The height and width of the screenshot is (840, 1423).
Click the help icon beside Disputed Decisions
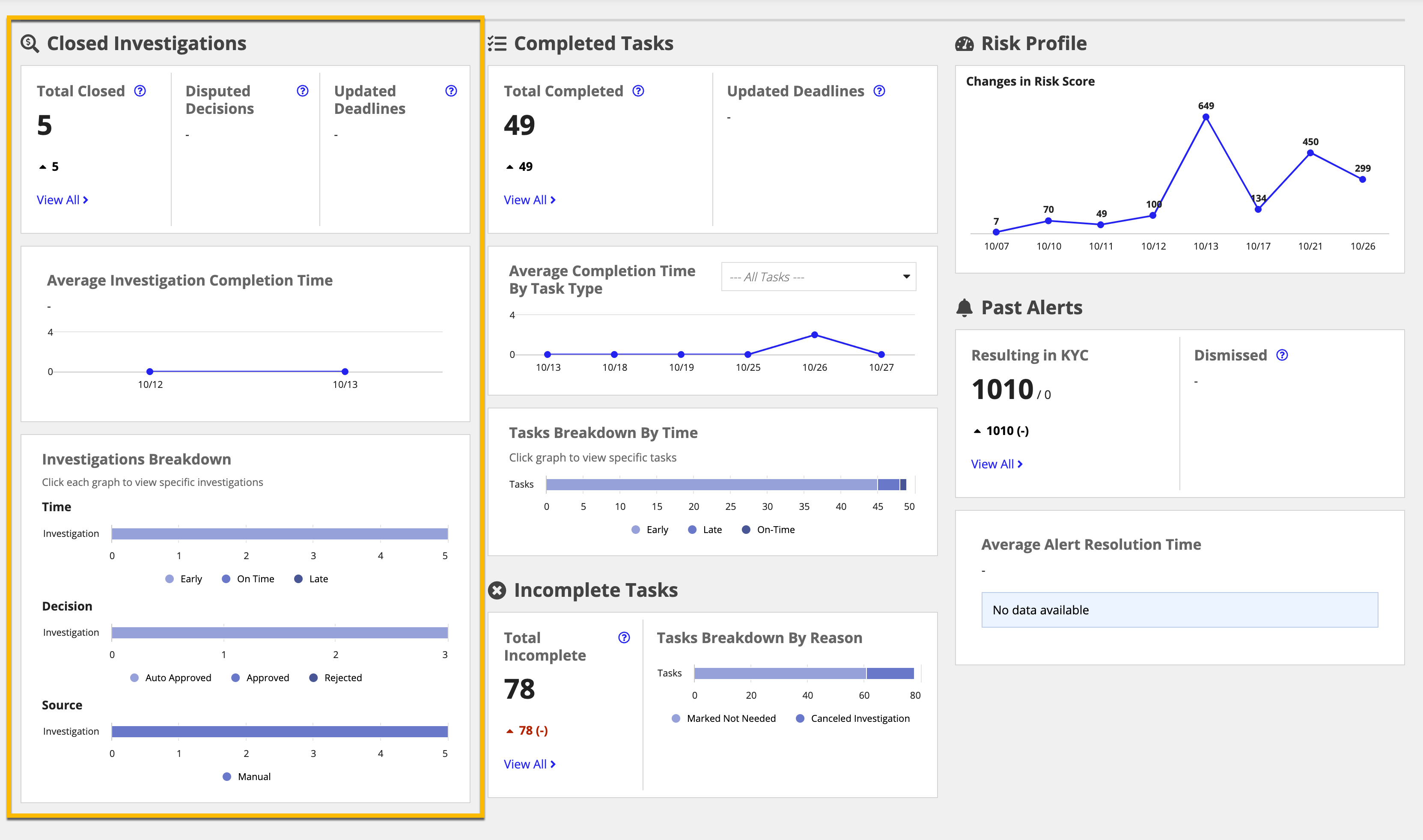pyautogui.click(x=303, y=91)
